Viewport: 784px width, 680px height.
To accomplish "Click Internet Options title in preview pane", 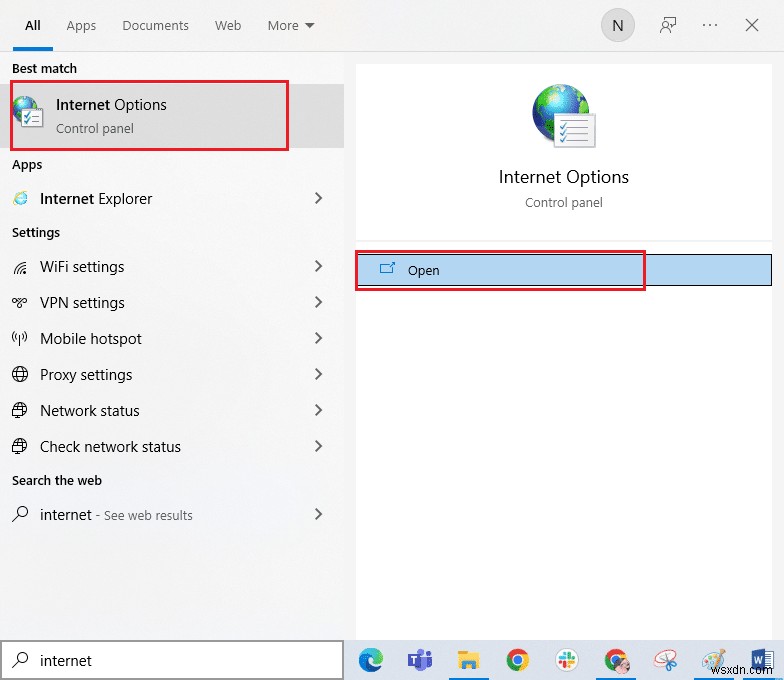I will tap(564, 177).
